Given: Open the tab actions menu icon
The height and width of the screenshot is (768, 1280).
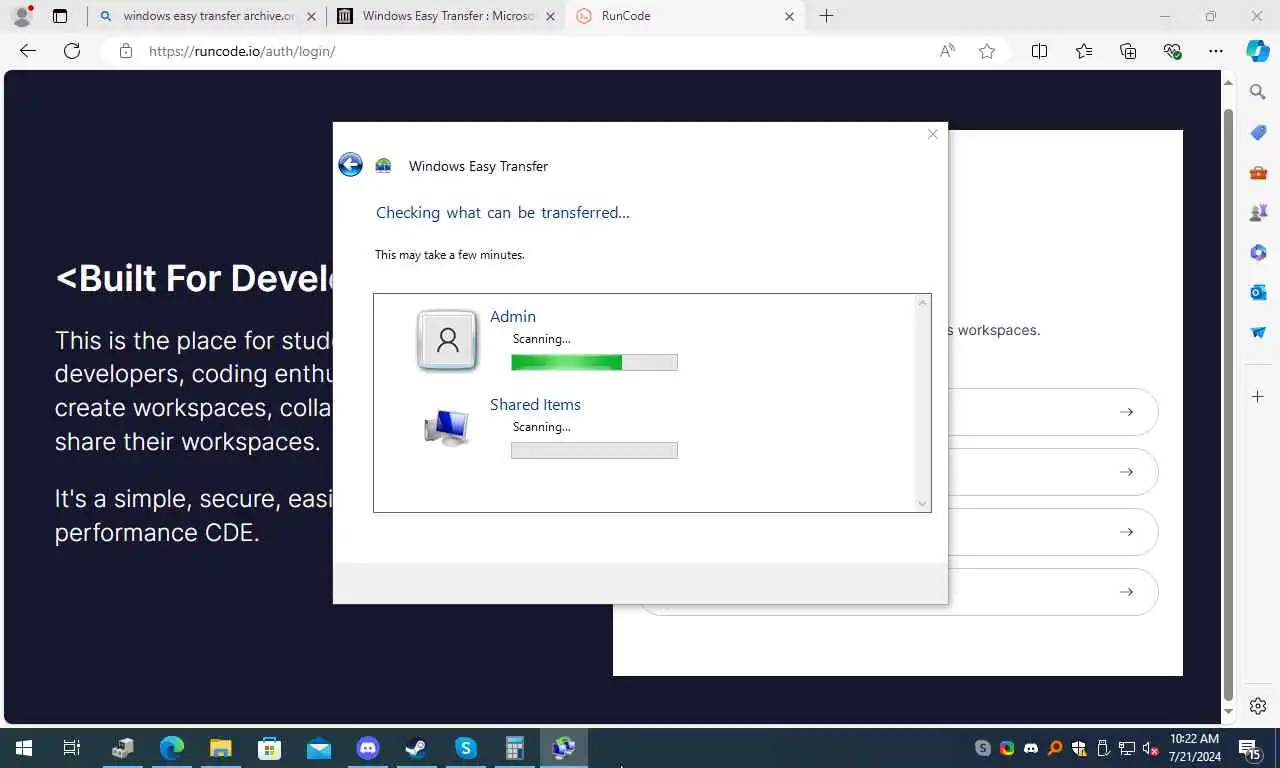Looking at the screenshot, I should click(x=60, y=16).
